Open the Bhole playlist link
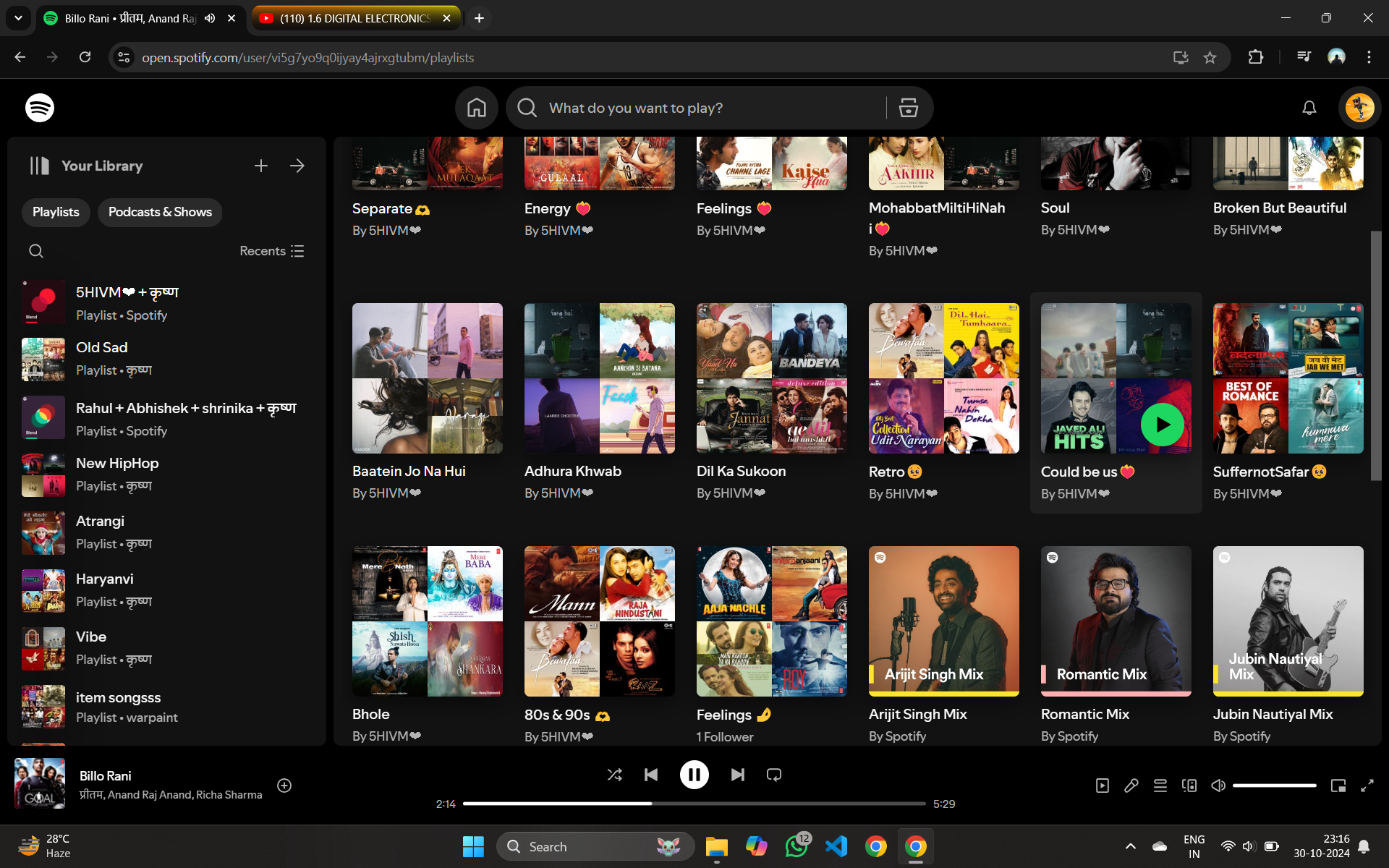The image size is (1389, 868). (x=371, y=714)
